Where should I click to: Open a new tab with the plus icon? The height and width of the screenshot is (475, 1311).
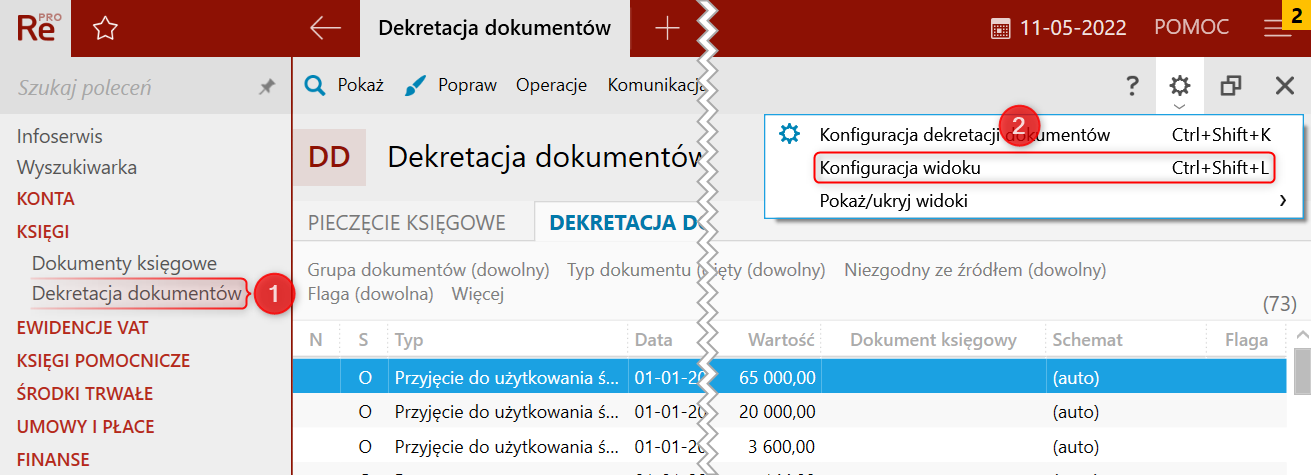[667, 28]
